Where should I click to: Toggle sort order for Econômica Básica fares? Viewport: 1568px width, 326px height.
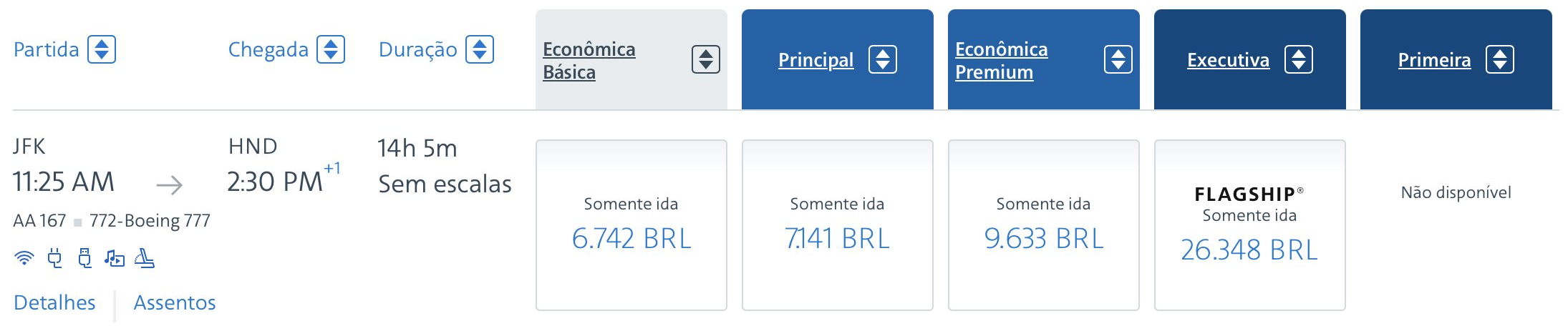706,59
